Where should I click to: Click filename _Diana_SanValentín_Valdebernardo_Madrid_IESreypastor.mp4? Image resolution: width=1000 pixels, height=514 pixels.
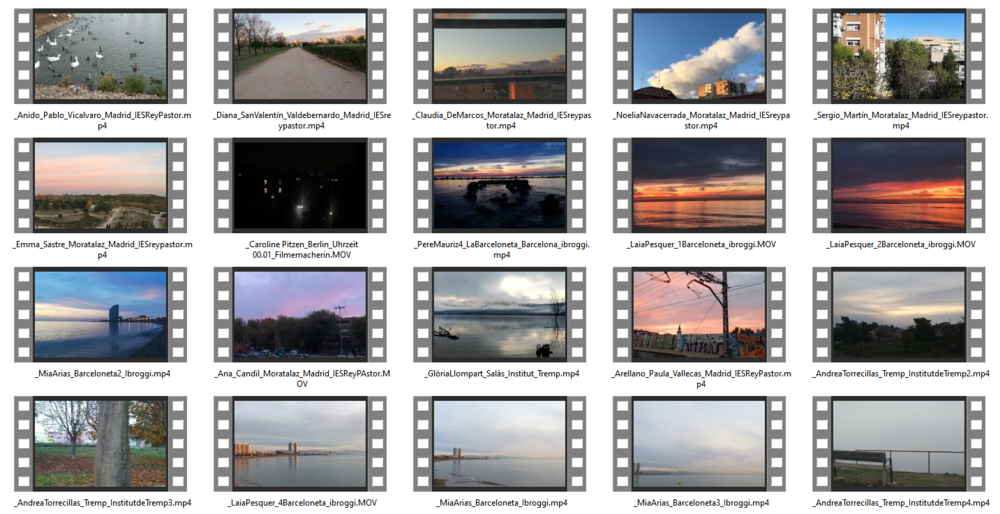[302, 121]
